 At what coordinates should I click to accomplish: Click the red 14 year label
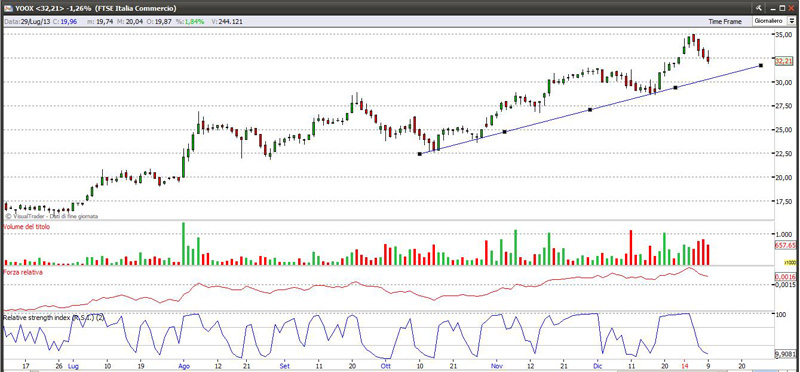tap(685, 366)
